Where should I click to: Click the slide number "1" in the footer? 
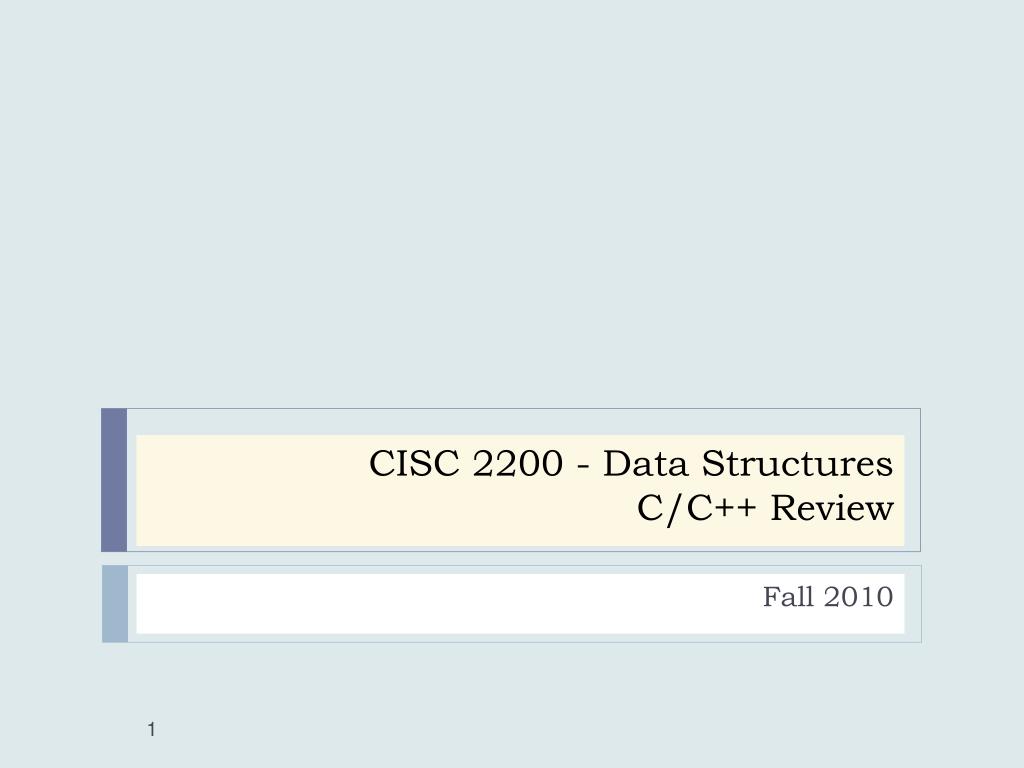tap(152, 731)
